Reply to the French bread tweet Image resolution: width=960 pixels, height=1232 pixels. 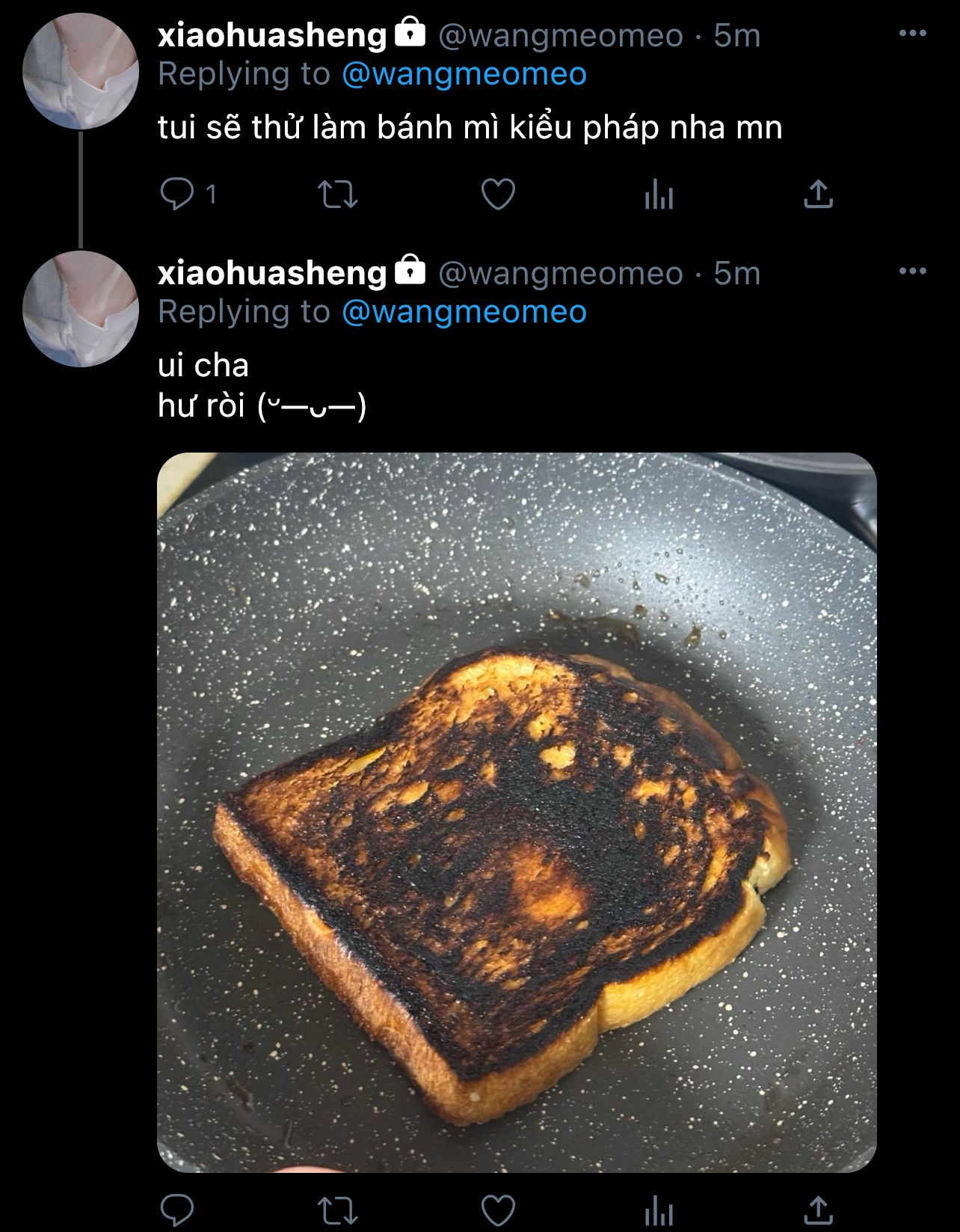(177, 194)
